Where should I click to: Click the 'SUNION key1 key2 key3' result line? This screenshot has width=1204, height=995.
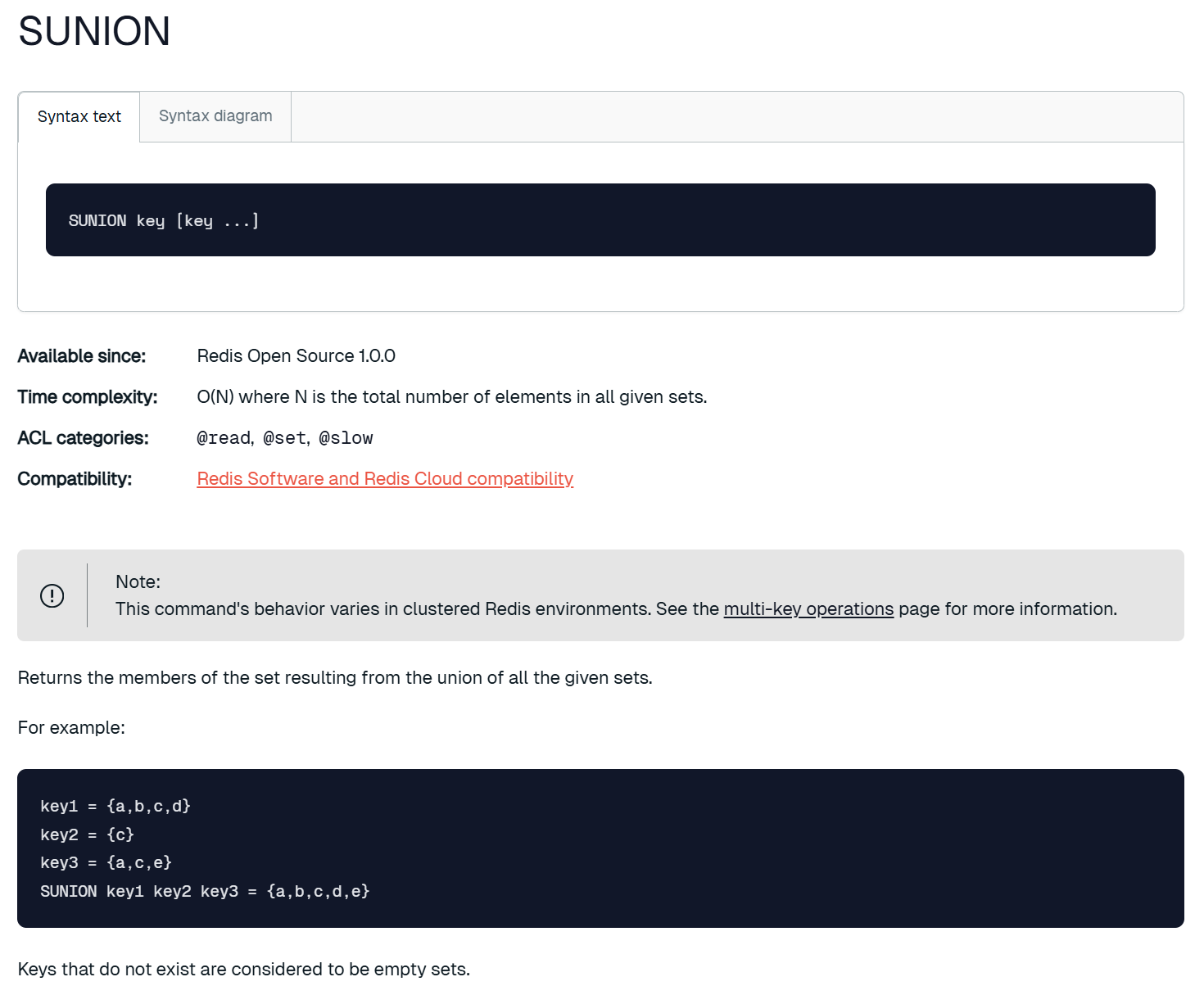pyautogui.click(x=205, y=891)
